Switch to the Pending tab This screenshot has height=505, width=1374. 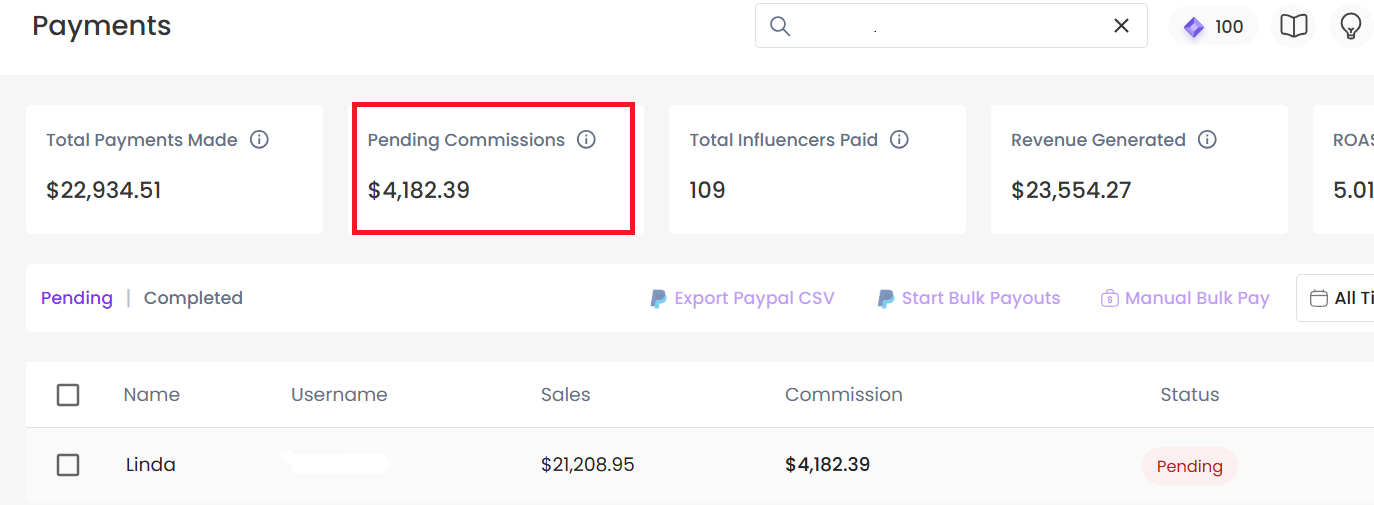tap(77, 298)
